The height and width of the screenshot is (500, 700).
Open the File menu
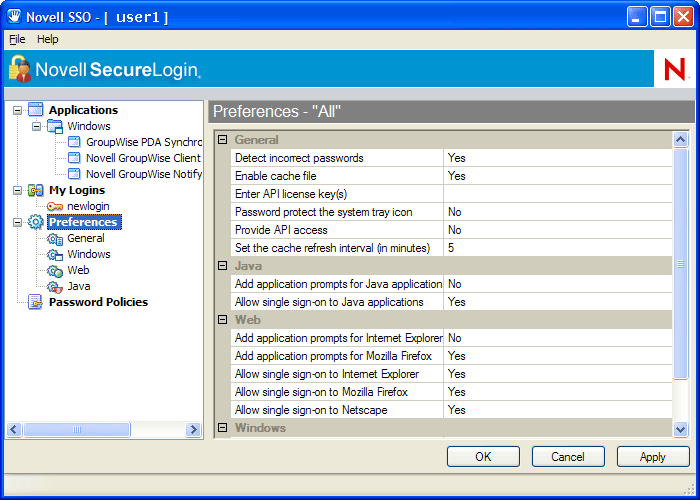[17, 39]
